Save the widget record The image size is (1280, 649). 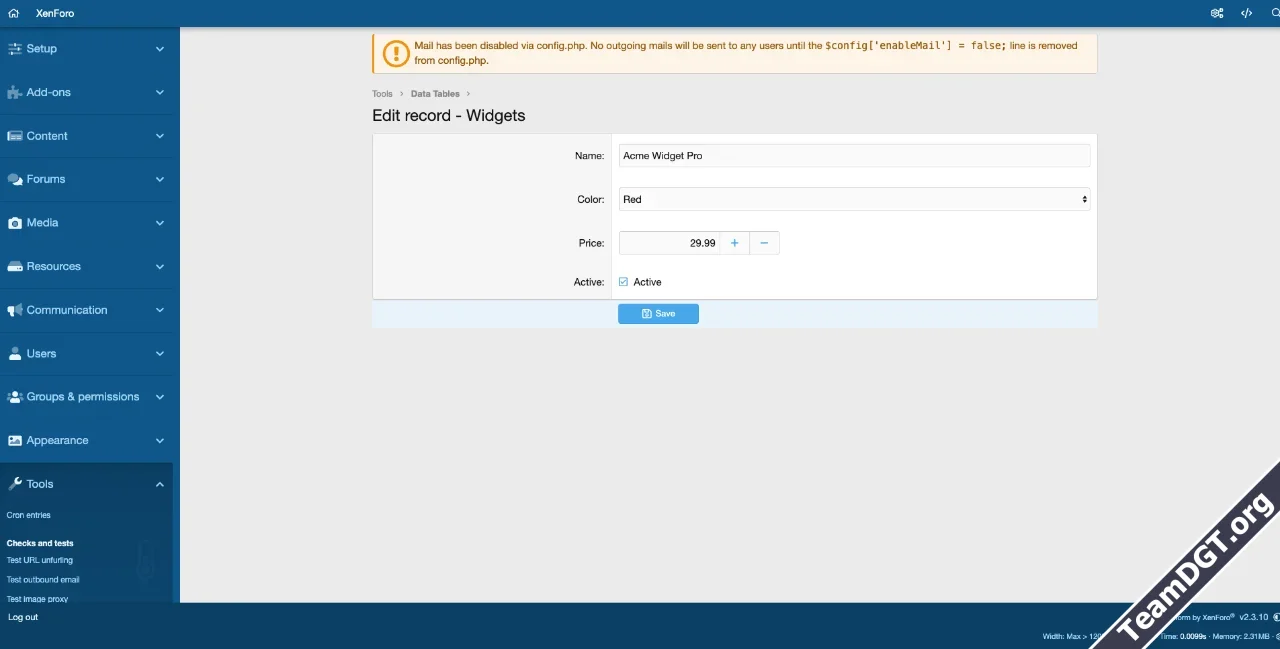click(x=658, y=314)
